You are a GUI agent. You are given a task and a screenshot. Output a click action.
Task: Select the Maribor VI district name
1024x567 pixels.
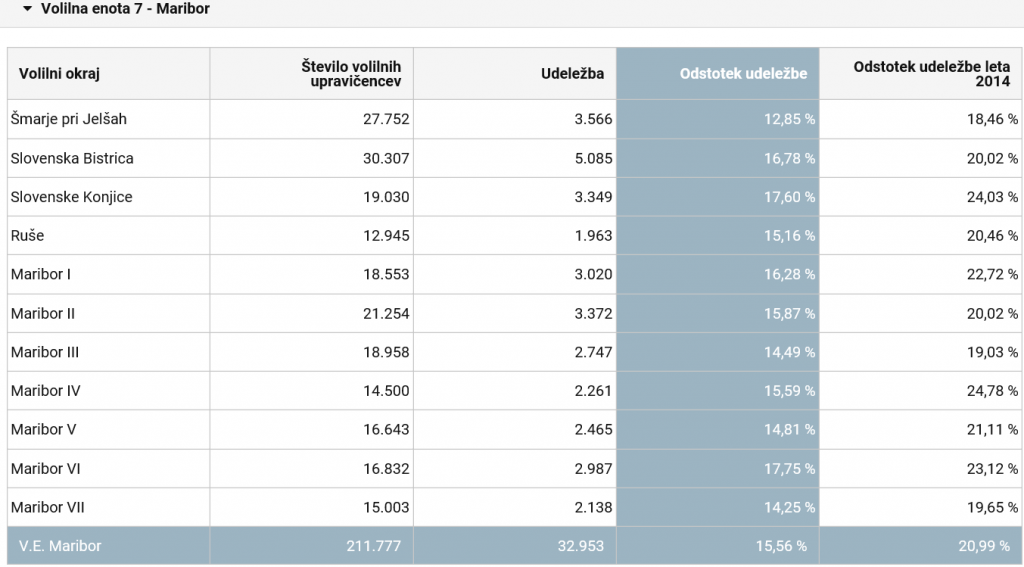coord(46,468)
